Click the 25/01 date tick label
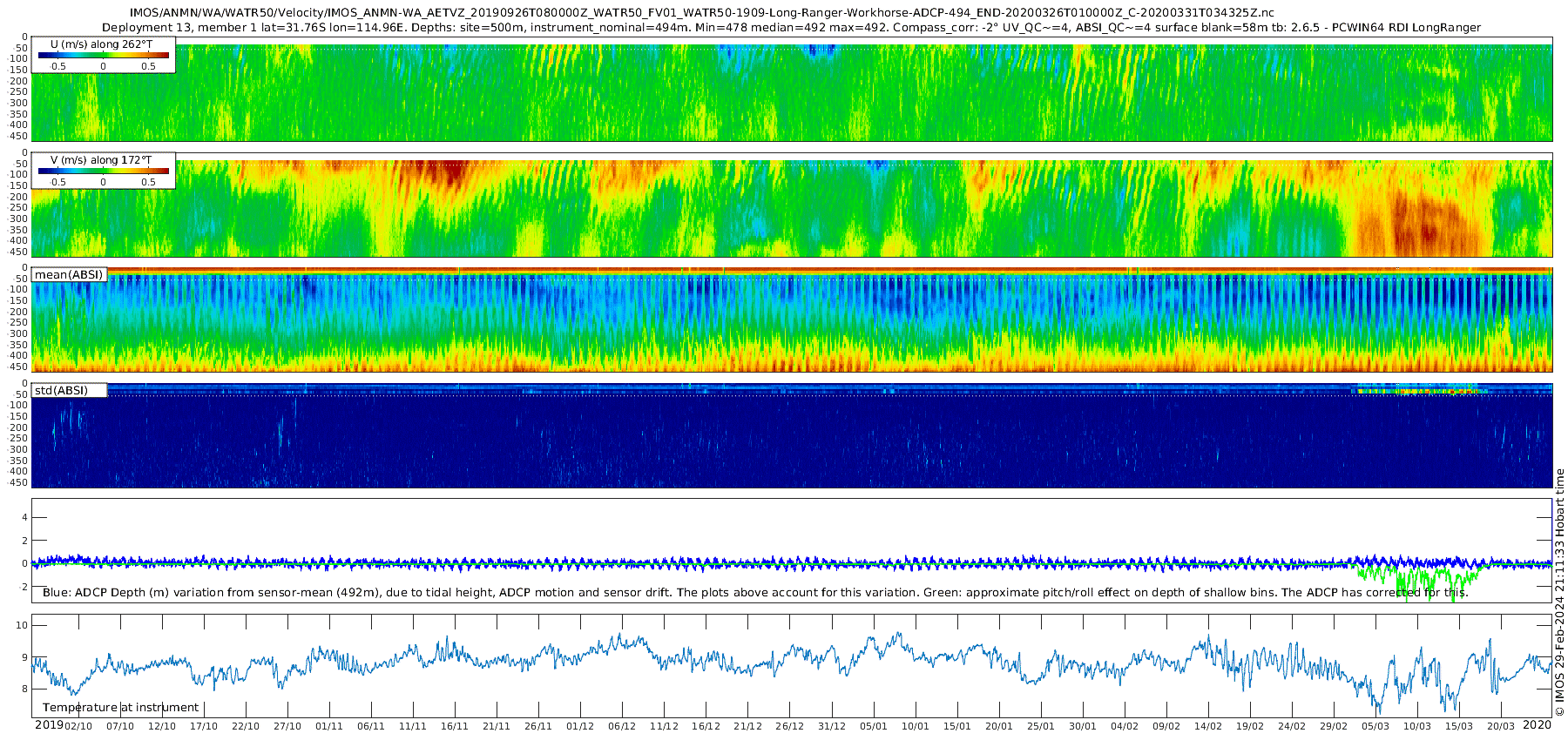This screenshot has width=1568, height=740. click(x=1041, y=726)
